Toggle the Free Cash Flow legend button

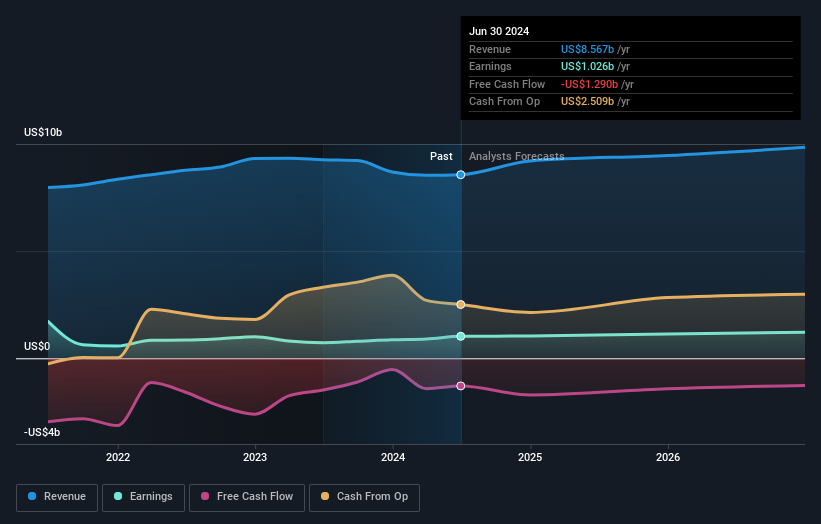(x=247, y=497)
